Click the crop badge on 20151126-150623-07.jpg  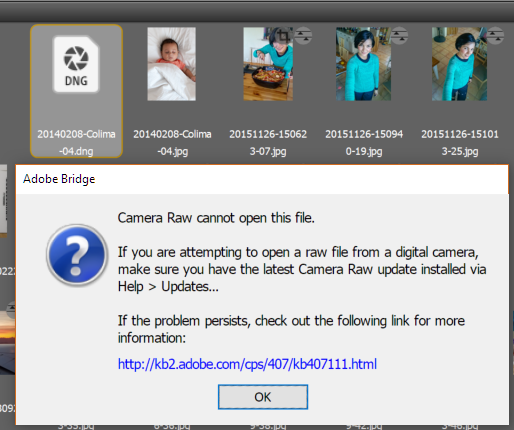pyautogui.click(x=283, y=35)
